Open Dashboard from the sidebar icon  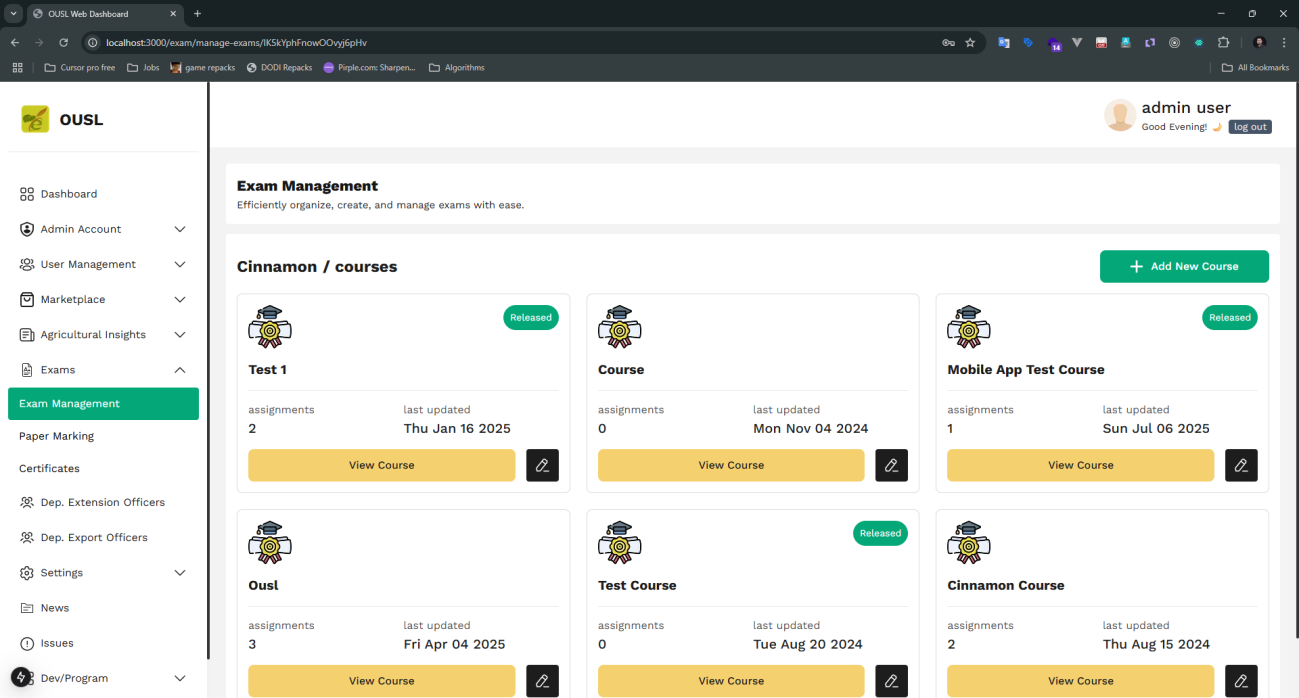pyautogui.click(x=27, y=194)
